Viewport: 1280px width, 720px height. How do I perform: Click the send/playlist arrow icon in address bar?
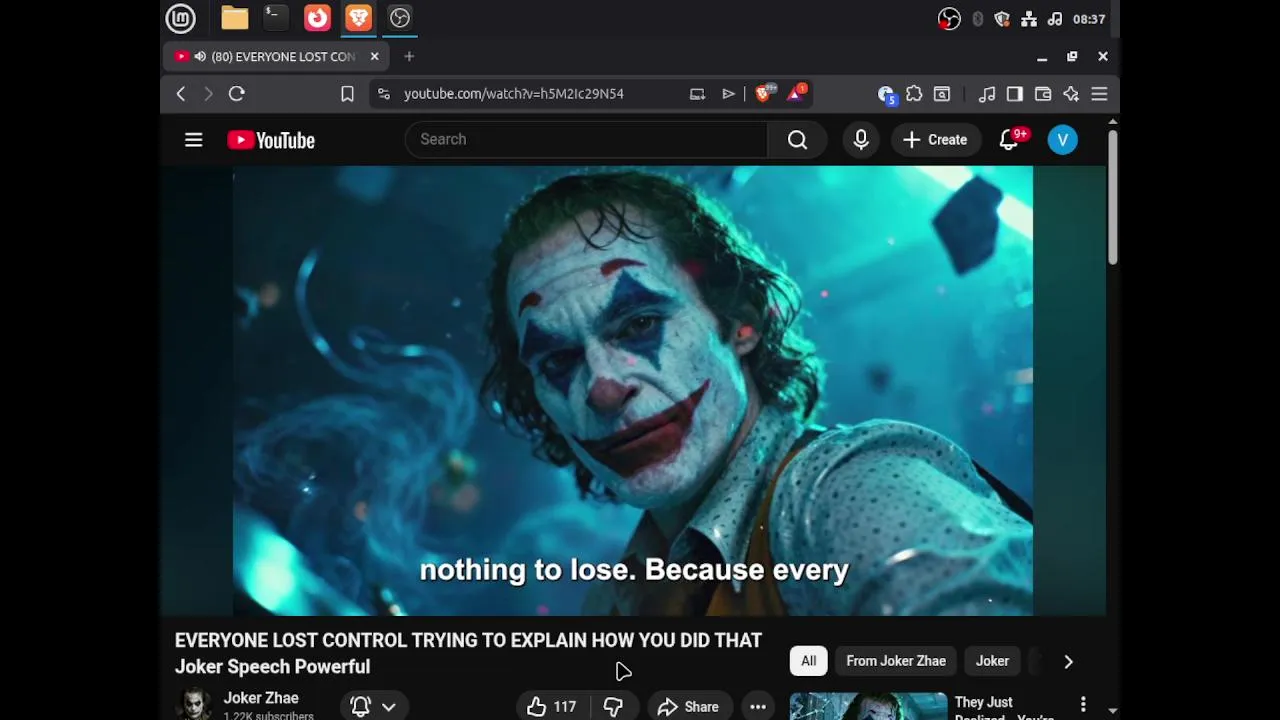click(728, 94)
